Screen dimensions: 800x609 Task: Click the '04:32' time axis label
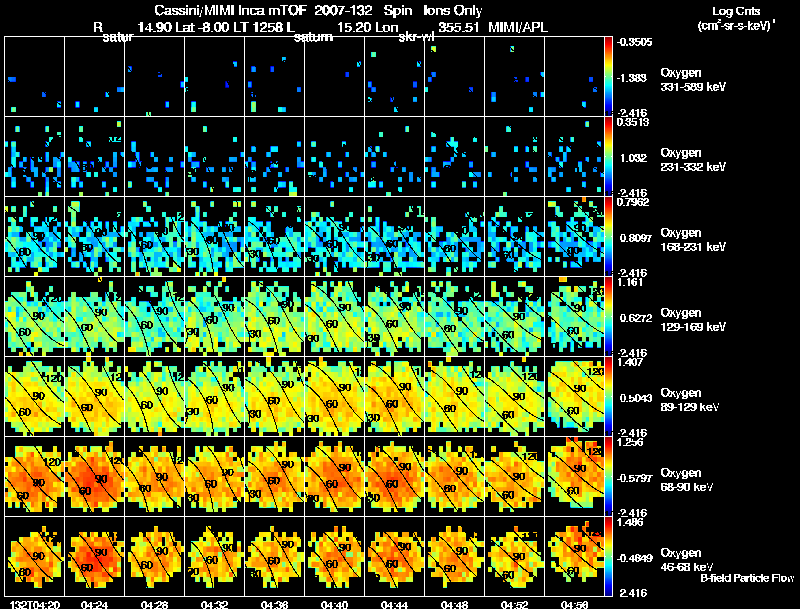[214, 604]
